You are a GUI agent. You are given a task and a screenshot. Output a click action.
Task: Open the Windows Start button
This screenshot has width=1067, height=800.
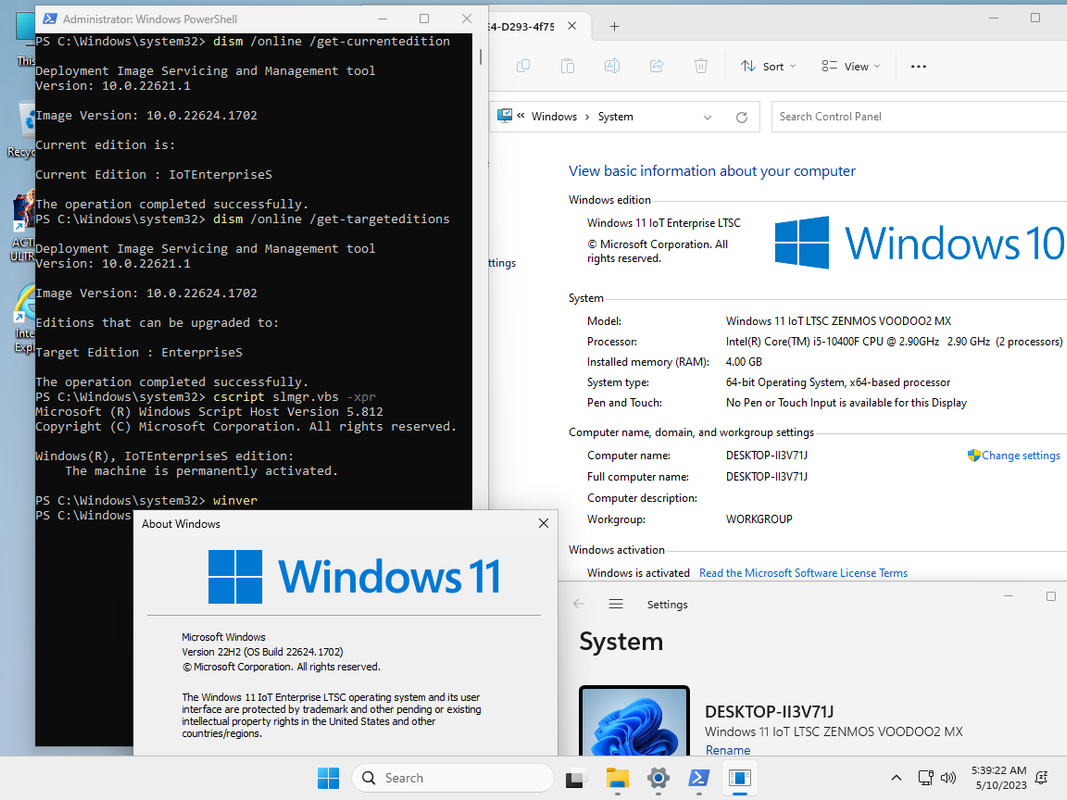[x=328, y=778]
